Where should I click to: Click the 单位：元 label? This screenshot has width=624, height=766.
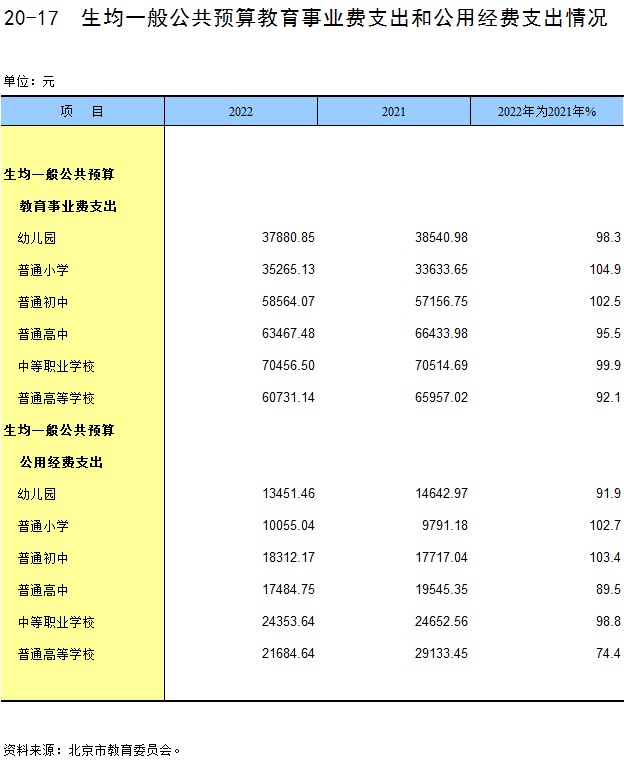[x=28, y=80]
